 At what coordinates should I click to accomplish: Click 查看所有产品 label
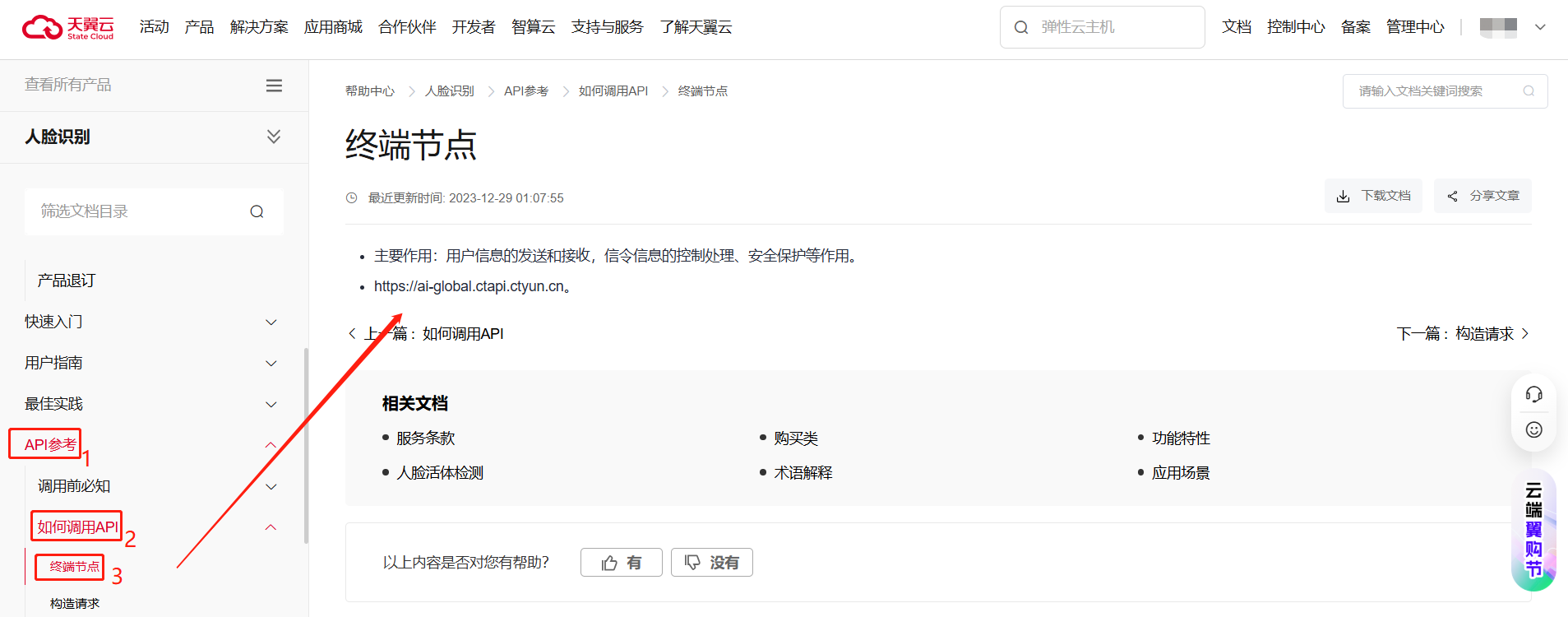pyautogui.click(x=68, y=85)
